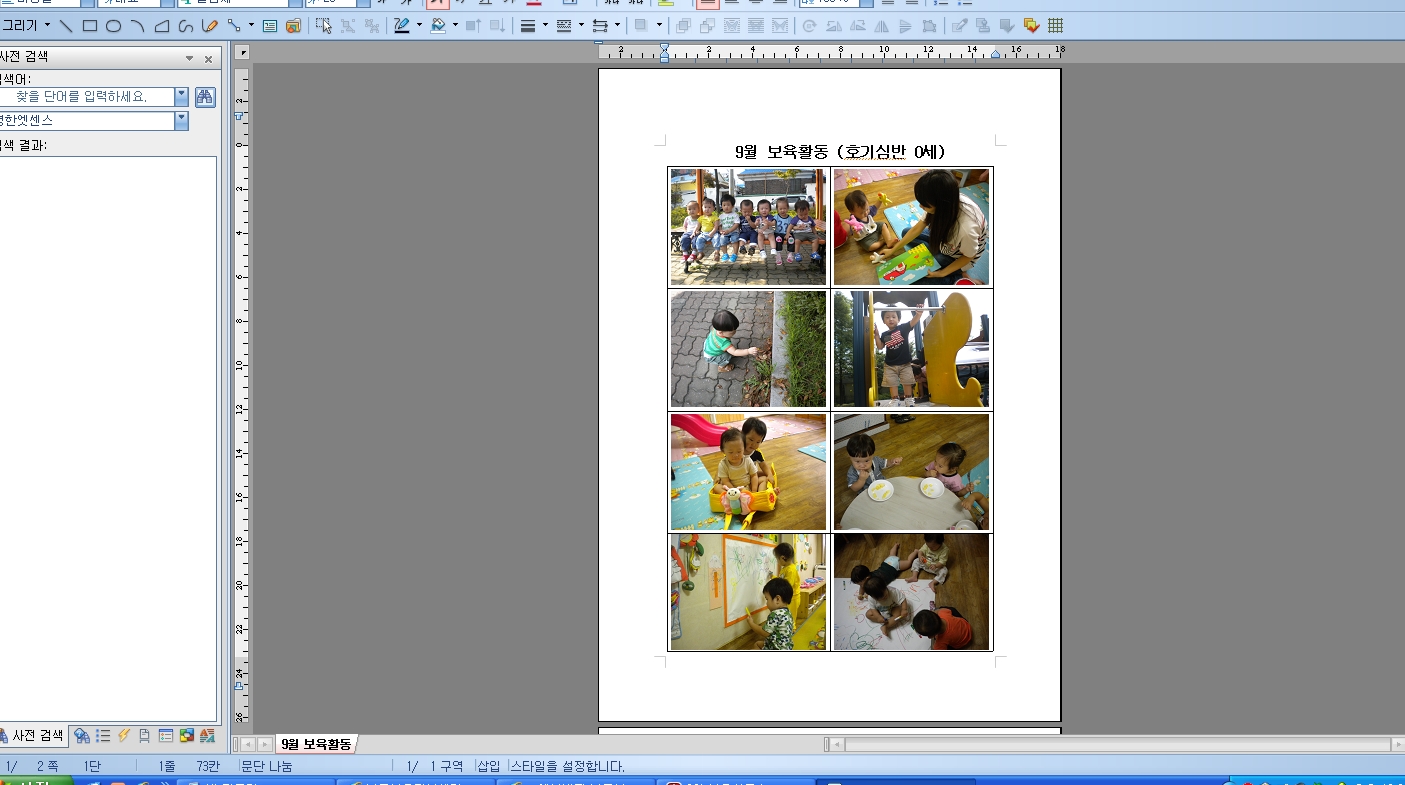Expand the dash style dropdown arrow
Screen dimensions: 1405x785
tap(581, 26)
